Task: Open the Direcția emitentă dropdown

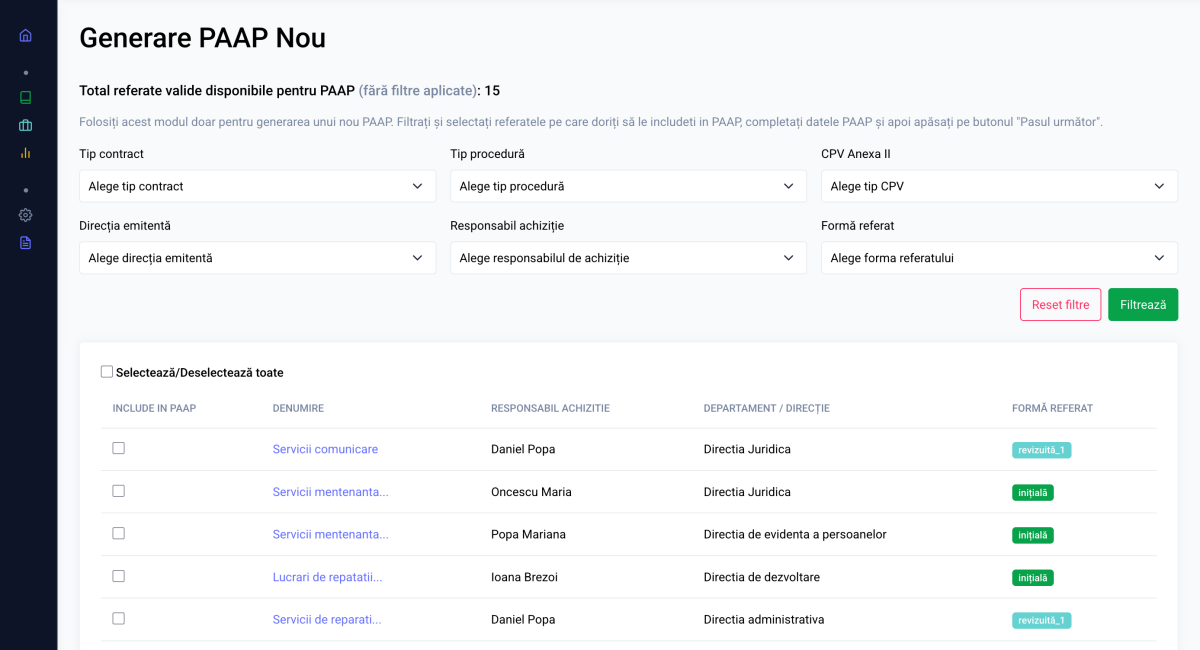Action: pyautogui.click(x=257, y=258)
